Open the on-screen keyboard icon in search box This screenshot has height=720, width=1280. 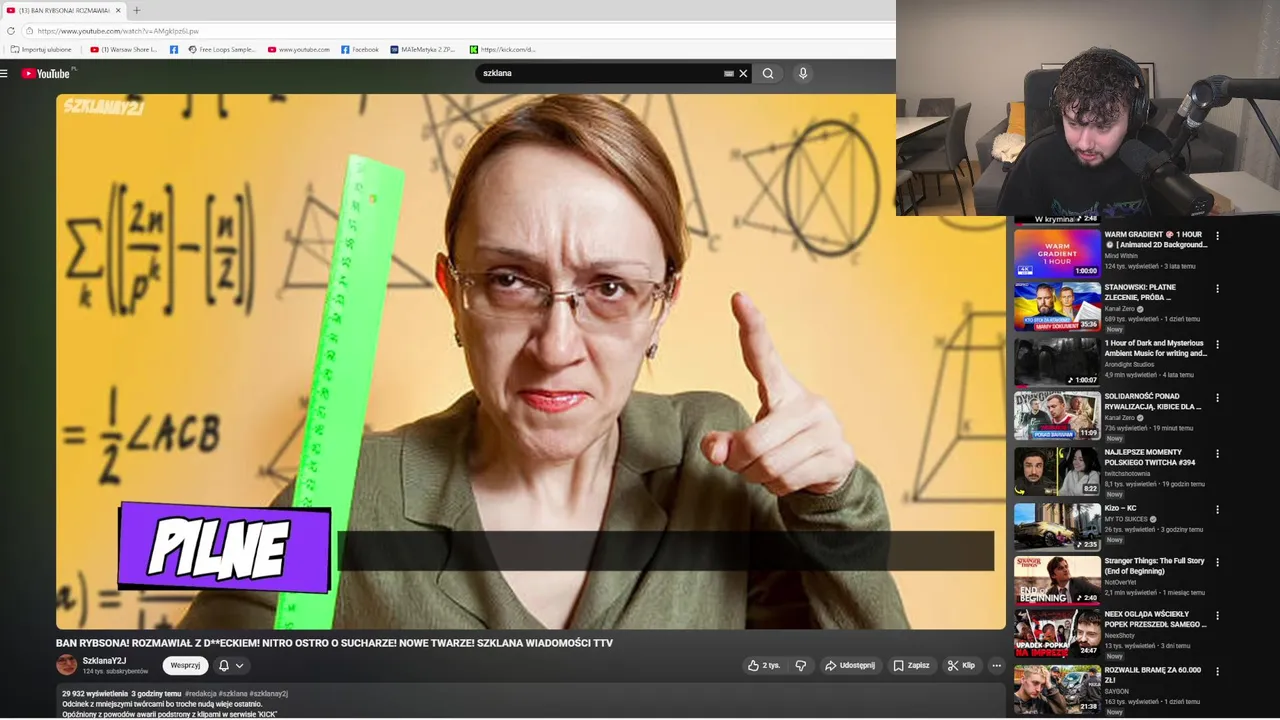729,73
